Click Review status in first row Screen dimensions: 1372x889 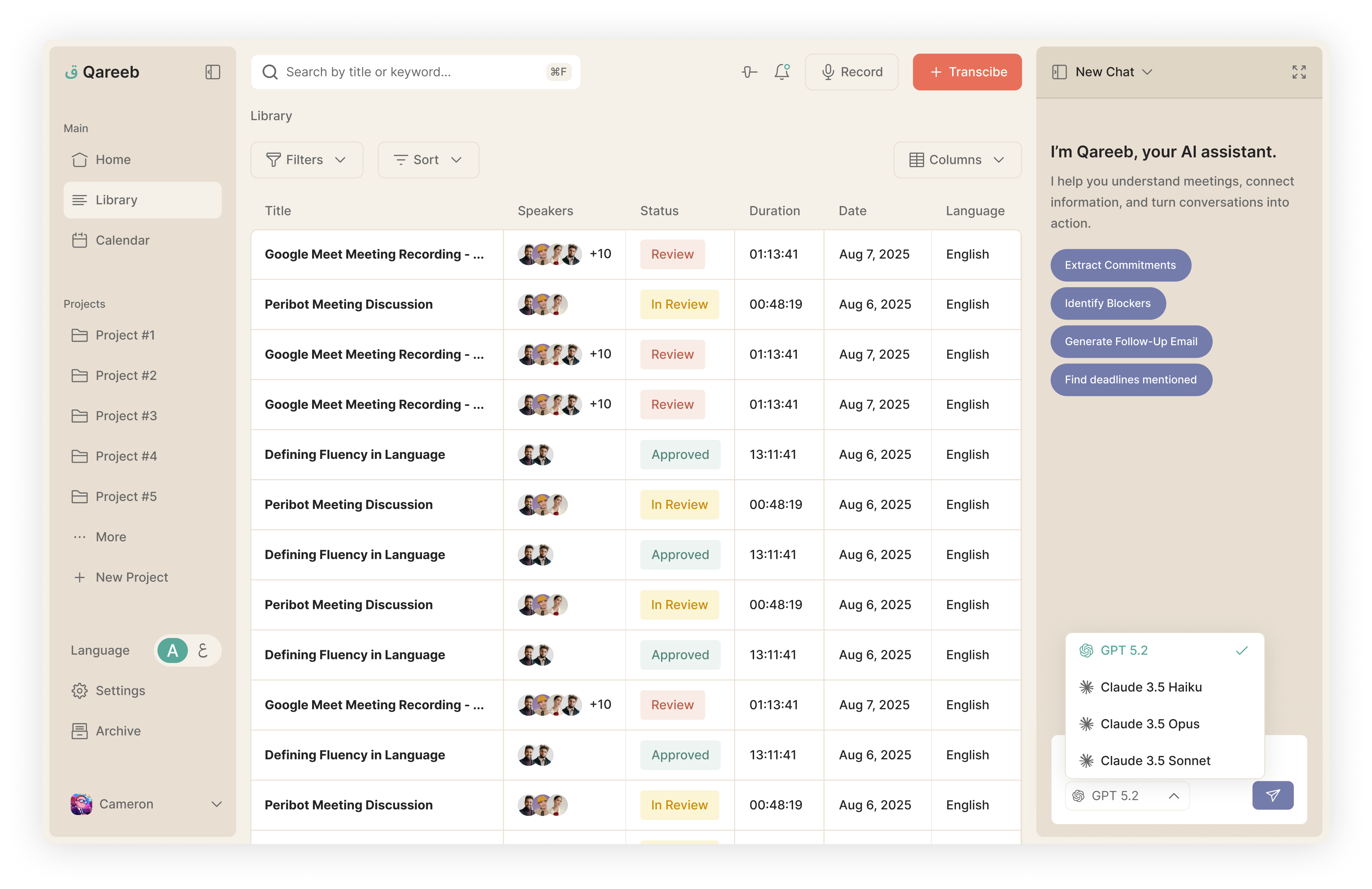pyautogui.click(x=672, y=254)
